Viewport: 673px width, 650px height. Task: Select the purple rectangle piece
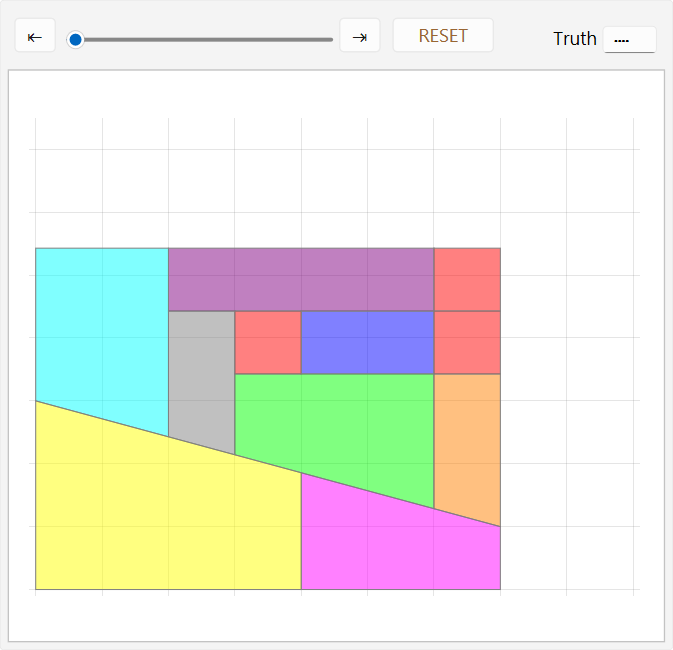(x=300, y=279)
